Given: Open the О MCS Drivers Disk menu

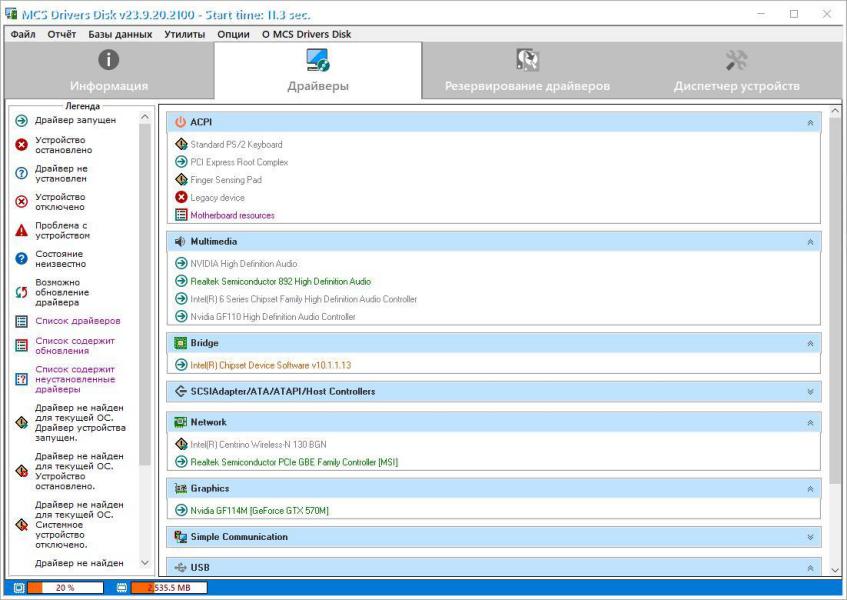Looking at the screenshot, I should point(306,34).
